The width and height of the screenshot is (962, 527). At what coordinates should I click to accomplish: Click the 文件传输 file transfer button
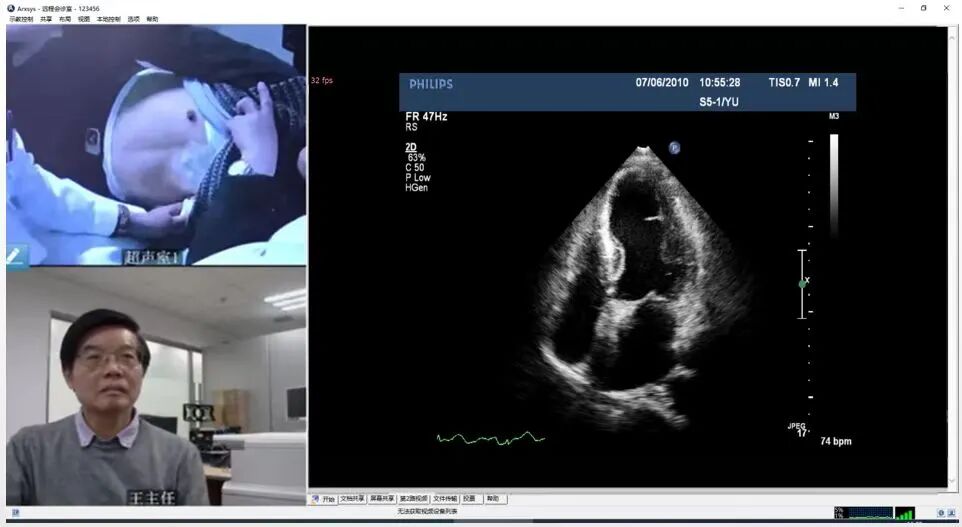[445, 499]
